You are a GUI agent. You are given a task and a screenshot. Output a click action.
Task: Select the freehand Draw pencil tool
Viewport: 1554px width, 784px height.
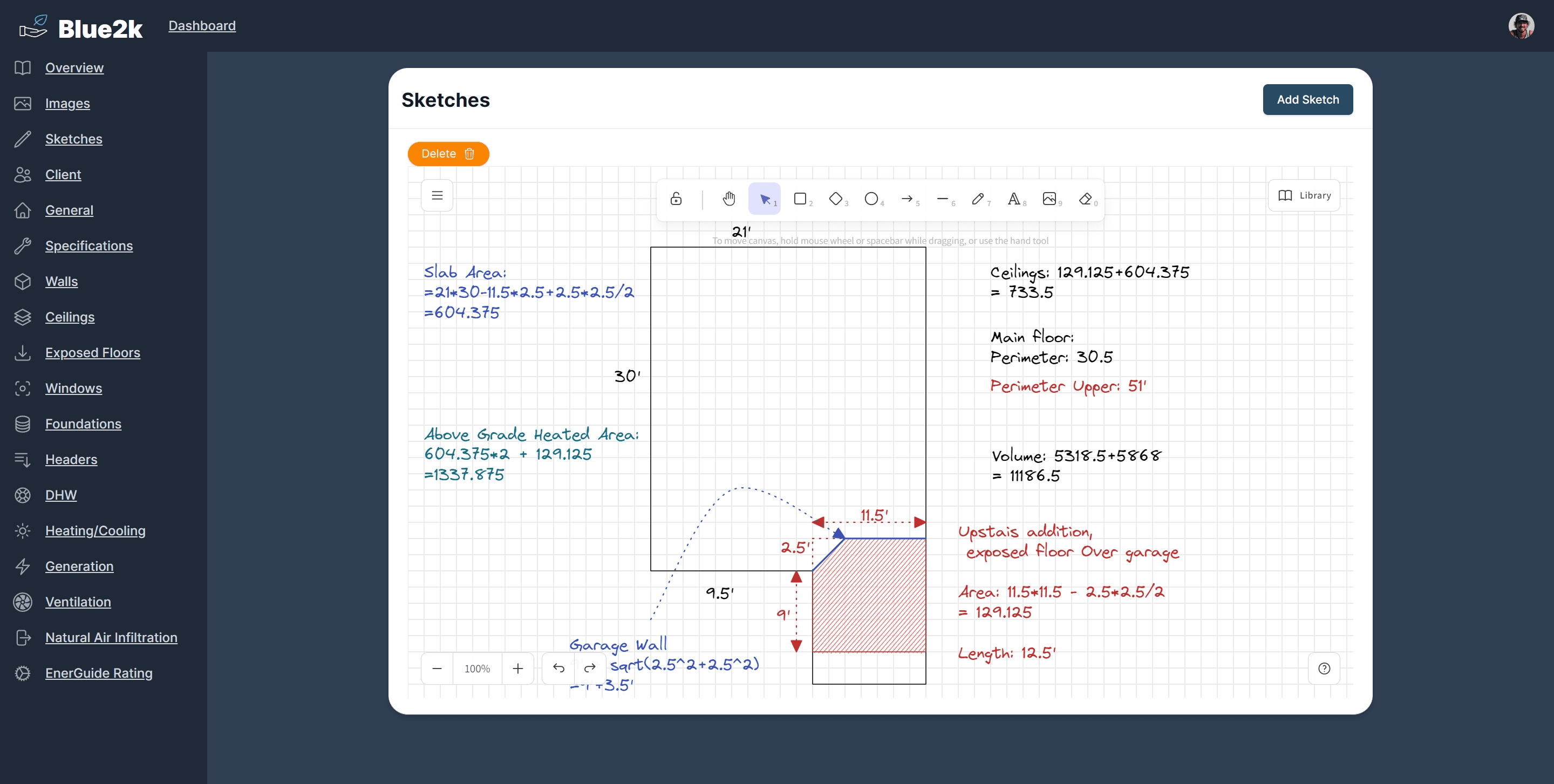click(x=978, y=199)
